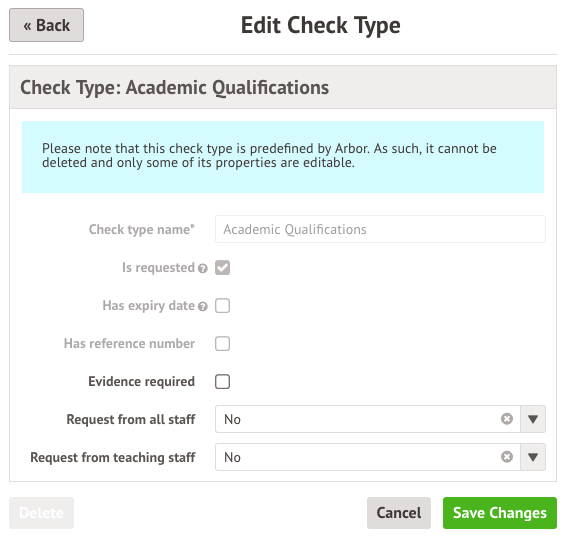Click the Is requested help icon
Image resolution: width=565 pixels, height=537 pixels.
point(203,268)
